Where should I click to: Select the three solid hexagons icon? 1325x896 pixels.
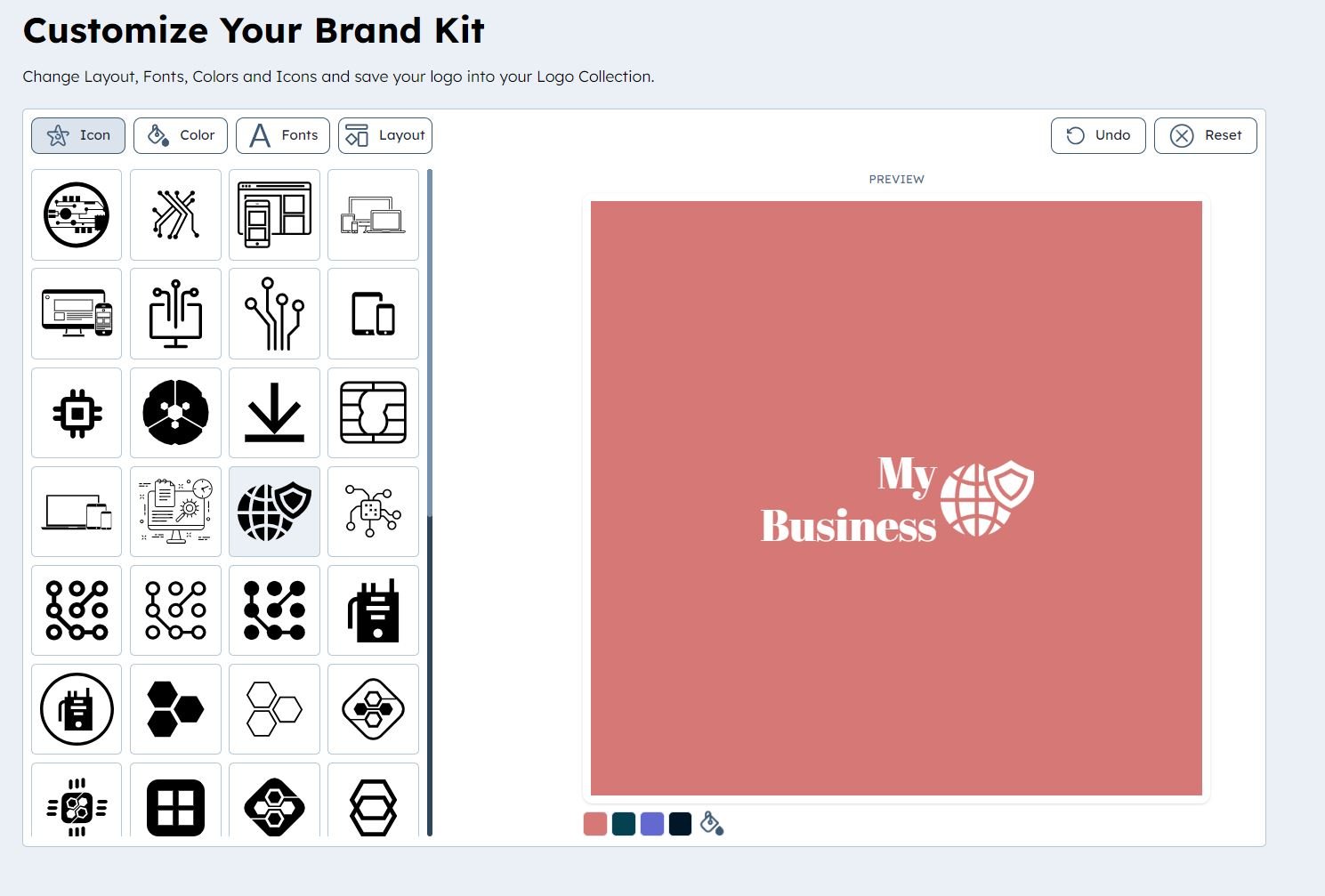175,709
